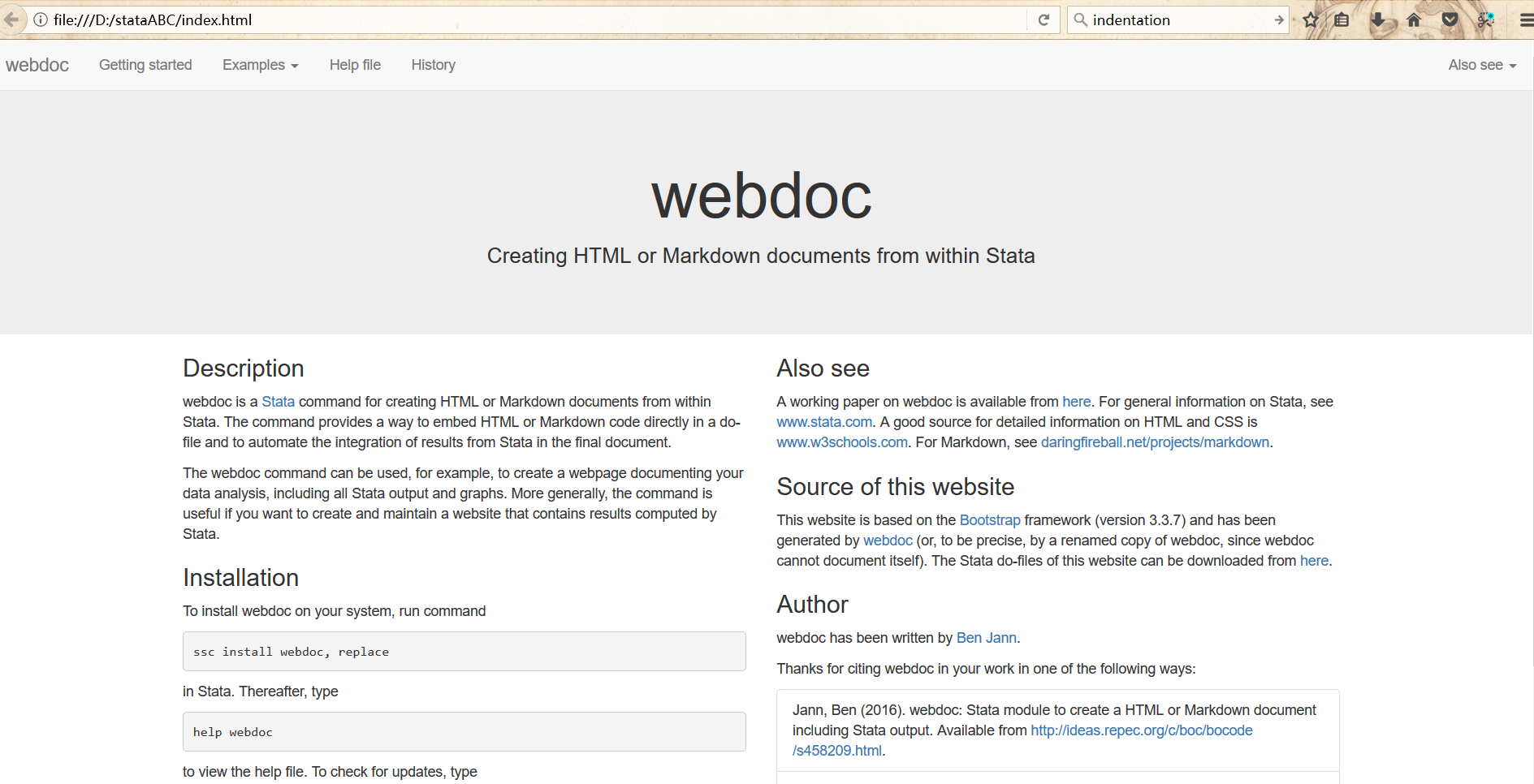Expand the Also see navbar dropdown

tap(1481, 65)
